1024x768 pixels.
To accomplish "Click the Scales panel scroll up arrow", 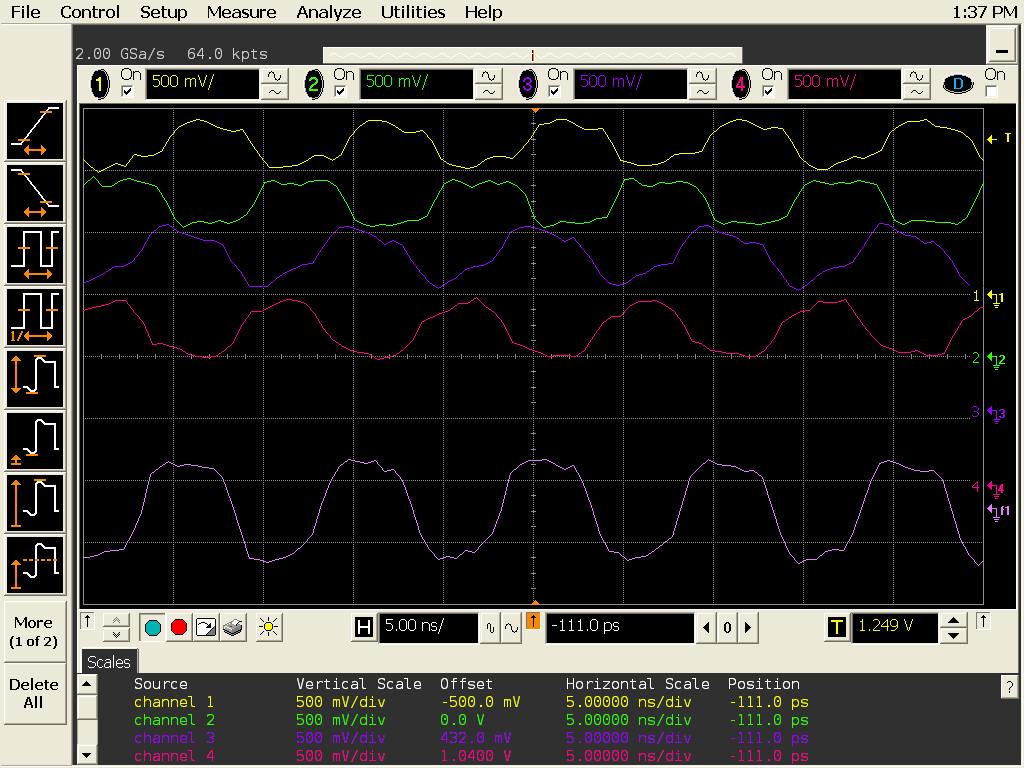I will click(x=87, y=684).
